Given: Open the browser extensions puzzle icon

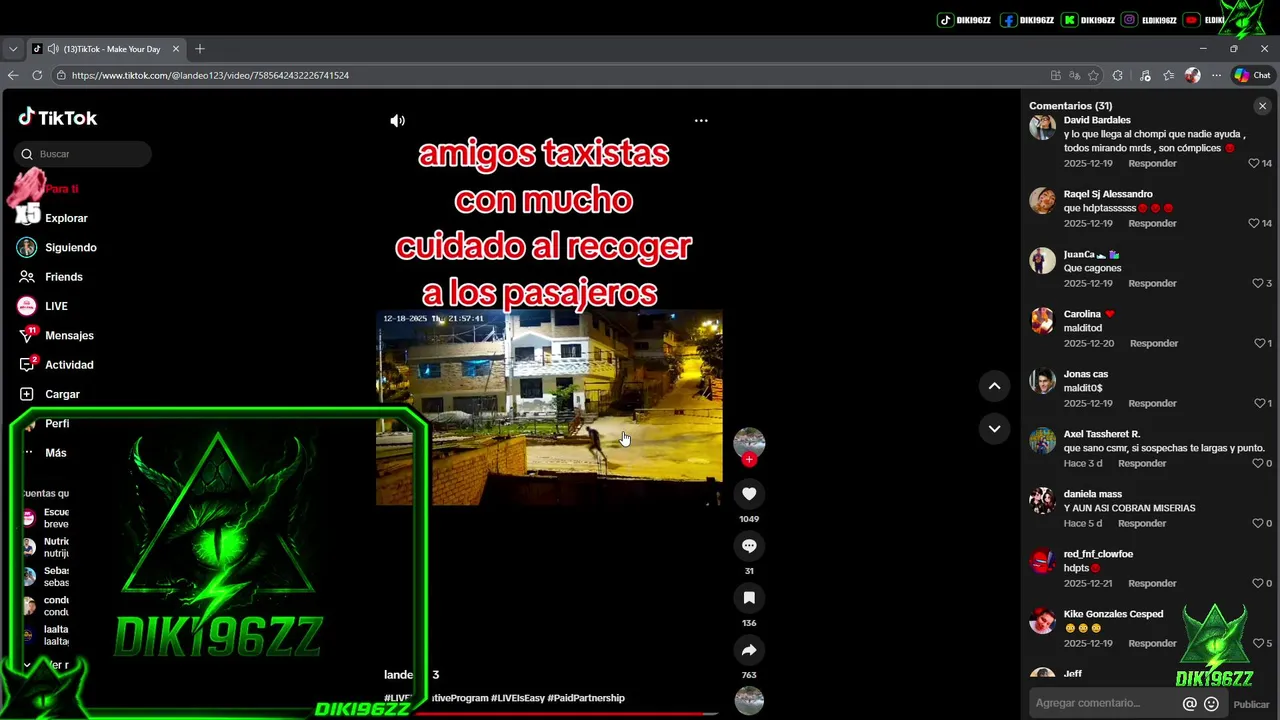Looking at the screenshot, I should tap(1118, 75).
